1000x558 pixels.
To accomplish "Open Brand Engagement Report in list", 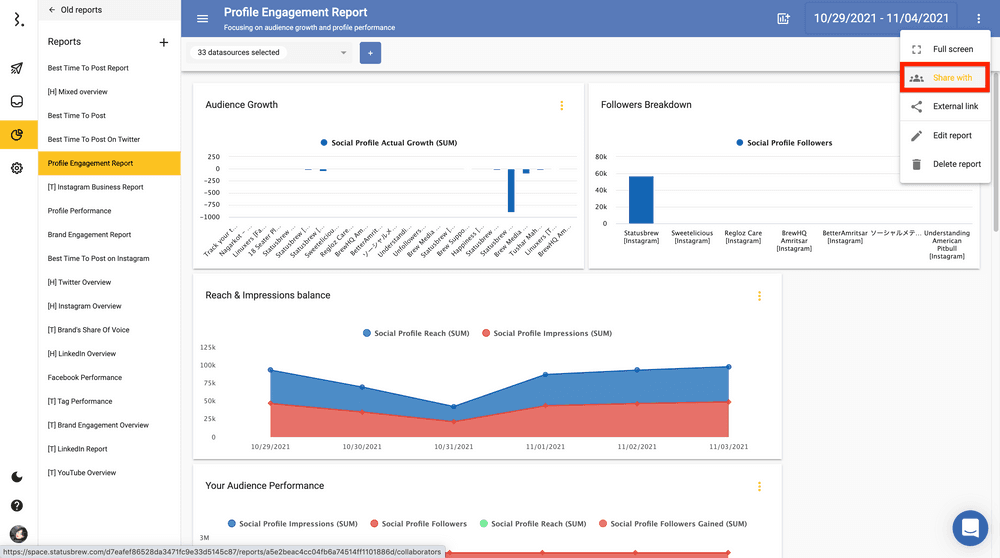I will (89, 235).
